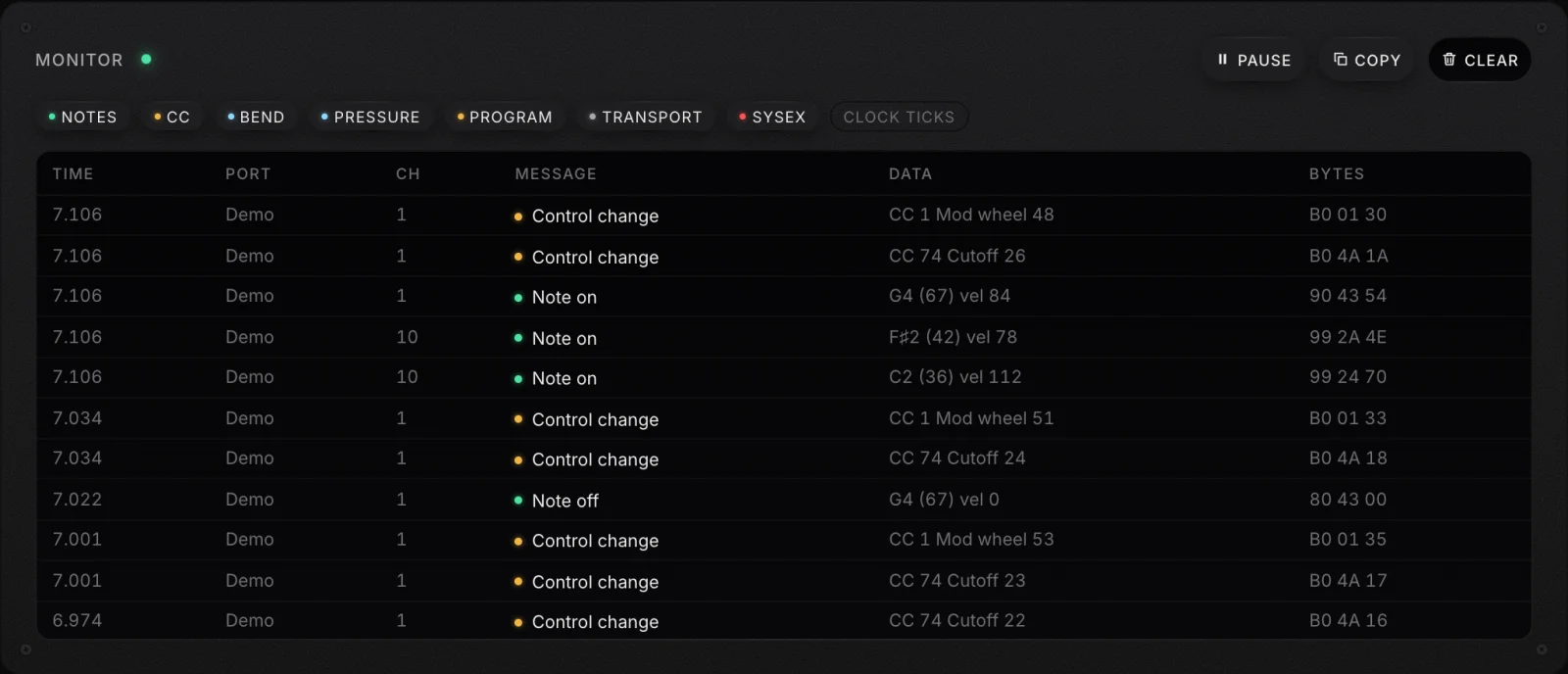Select the CC 74 Cutoff 22 row
The width and height of the screenshot is (1568, 674).
click(x=784, y=621)
